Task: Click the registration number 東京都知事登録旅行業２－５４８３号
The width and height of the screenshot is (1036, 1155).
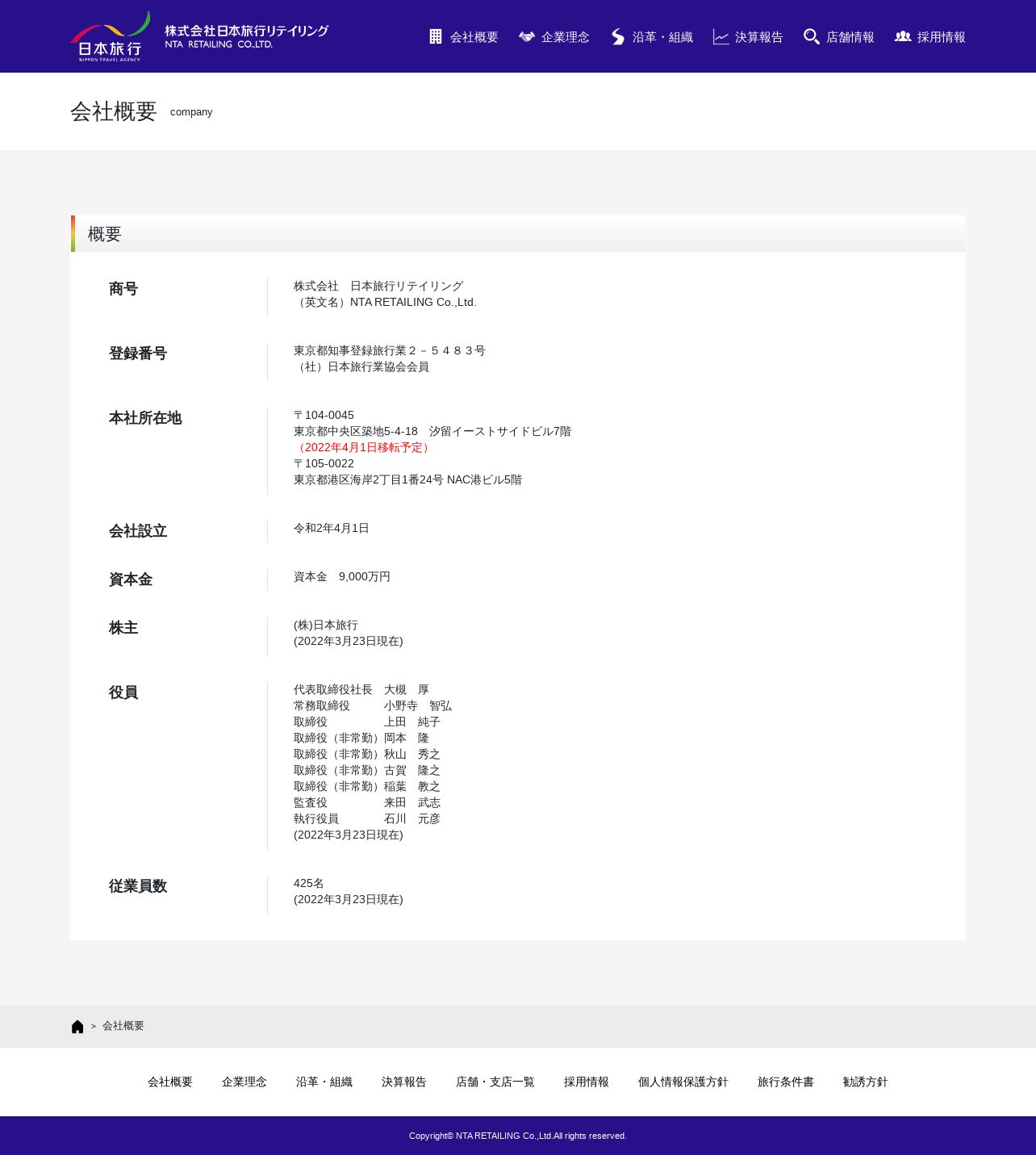Action: (x=390, y=351)
